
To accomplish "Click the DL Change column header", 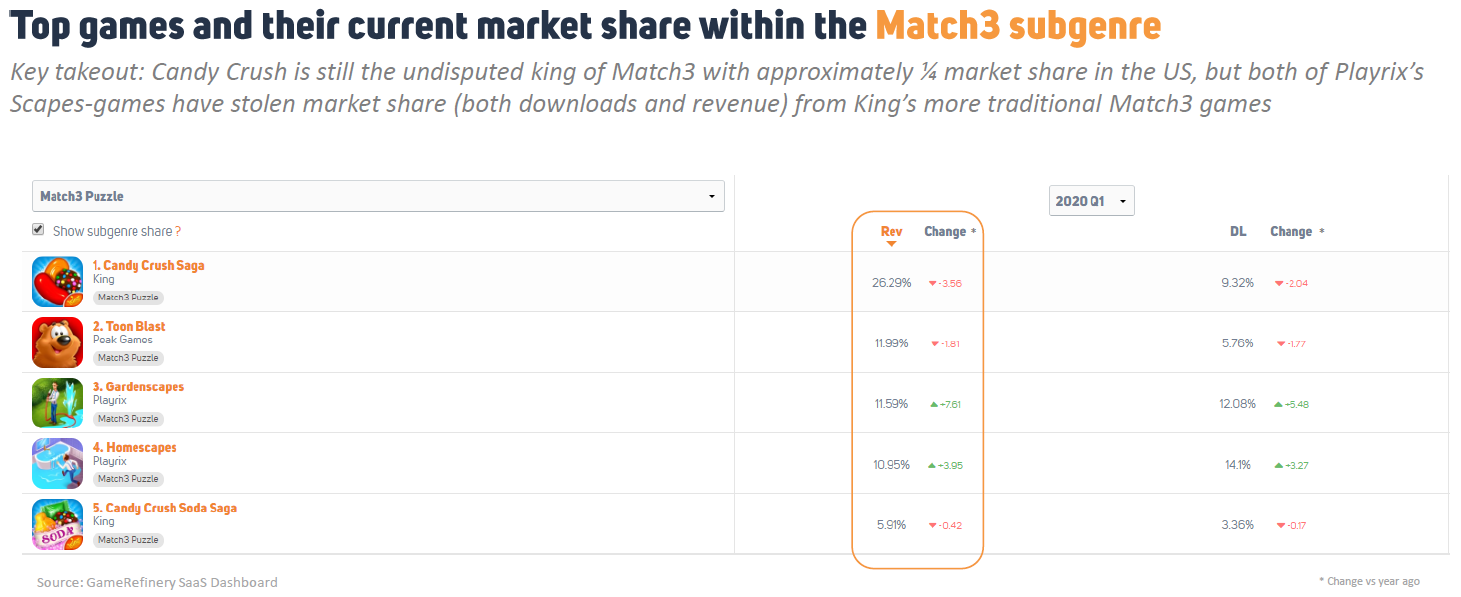I will pos(1290,231).
